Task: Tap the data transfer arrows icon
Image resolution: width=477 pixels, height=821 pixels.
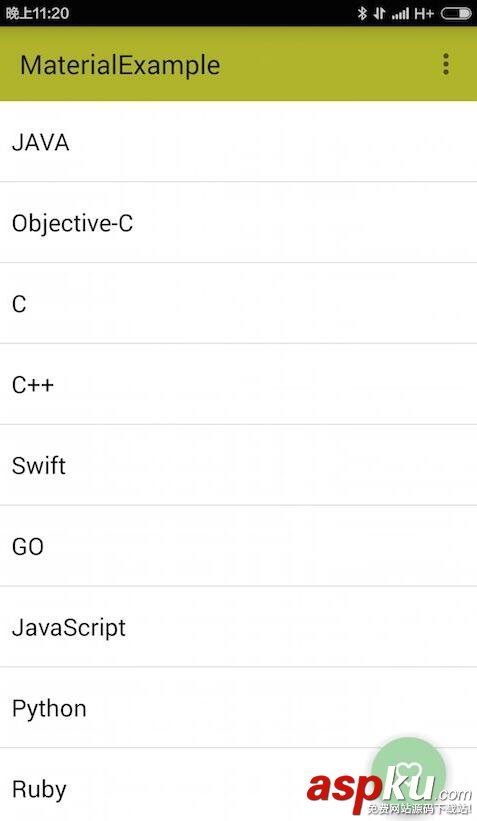Action: click(380, 14)
